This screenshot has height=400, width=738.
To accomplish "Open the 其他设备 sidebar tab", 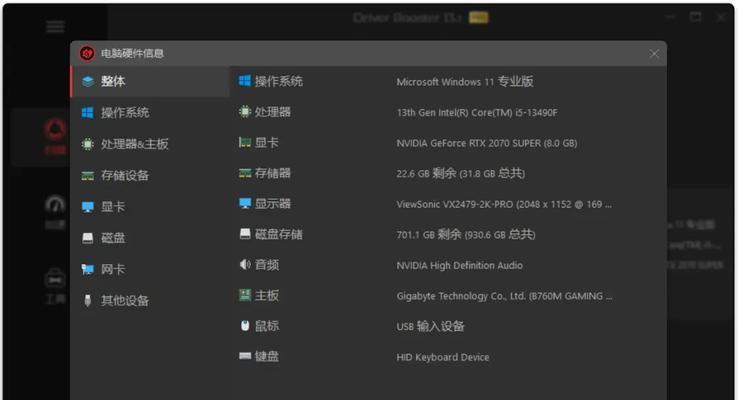I will (x=150, y=300).
